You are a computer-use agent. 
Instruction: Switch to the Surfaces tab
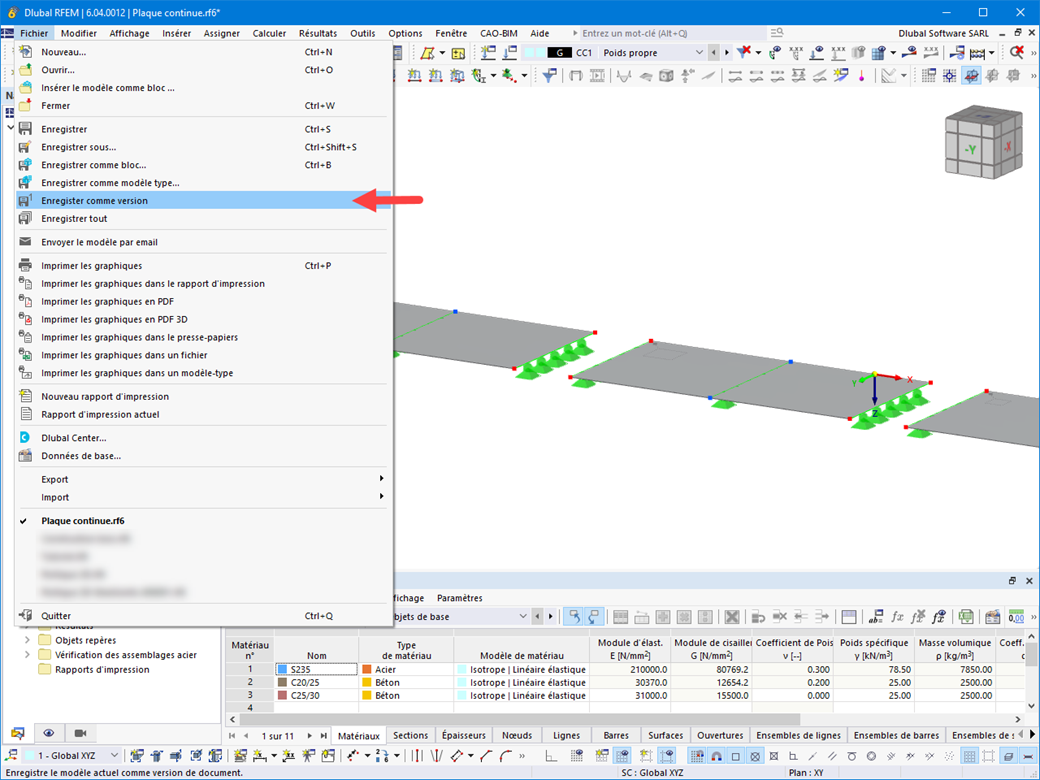pyautogui.click(x=665, y=735)
